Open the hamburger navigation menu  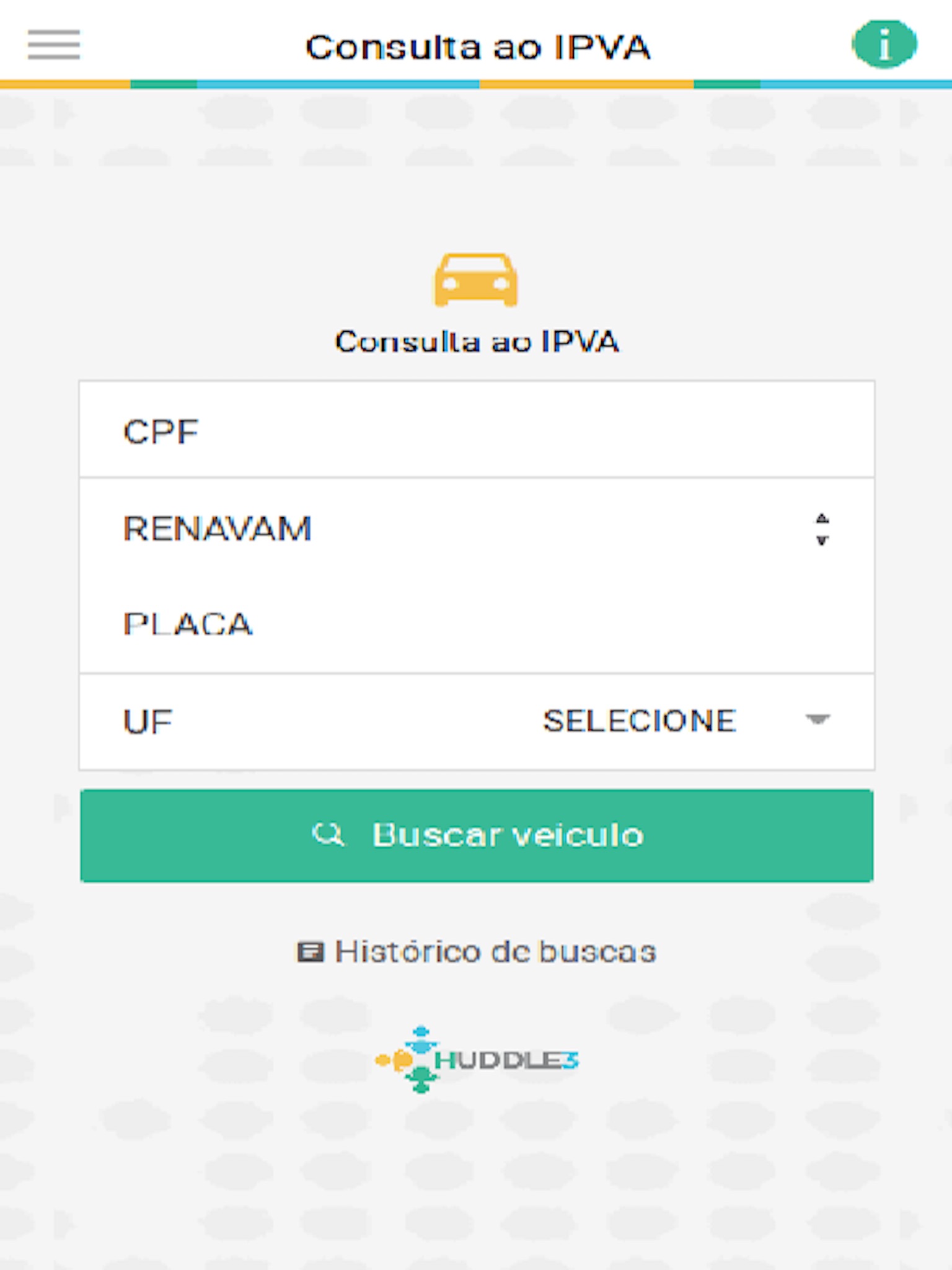click(54, 45)
